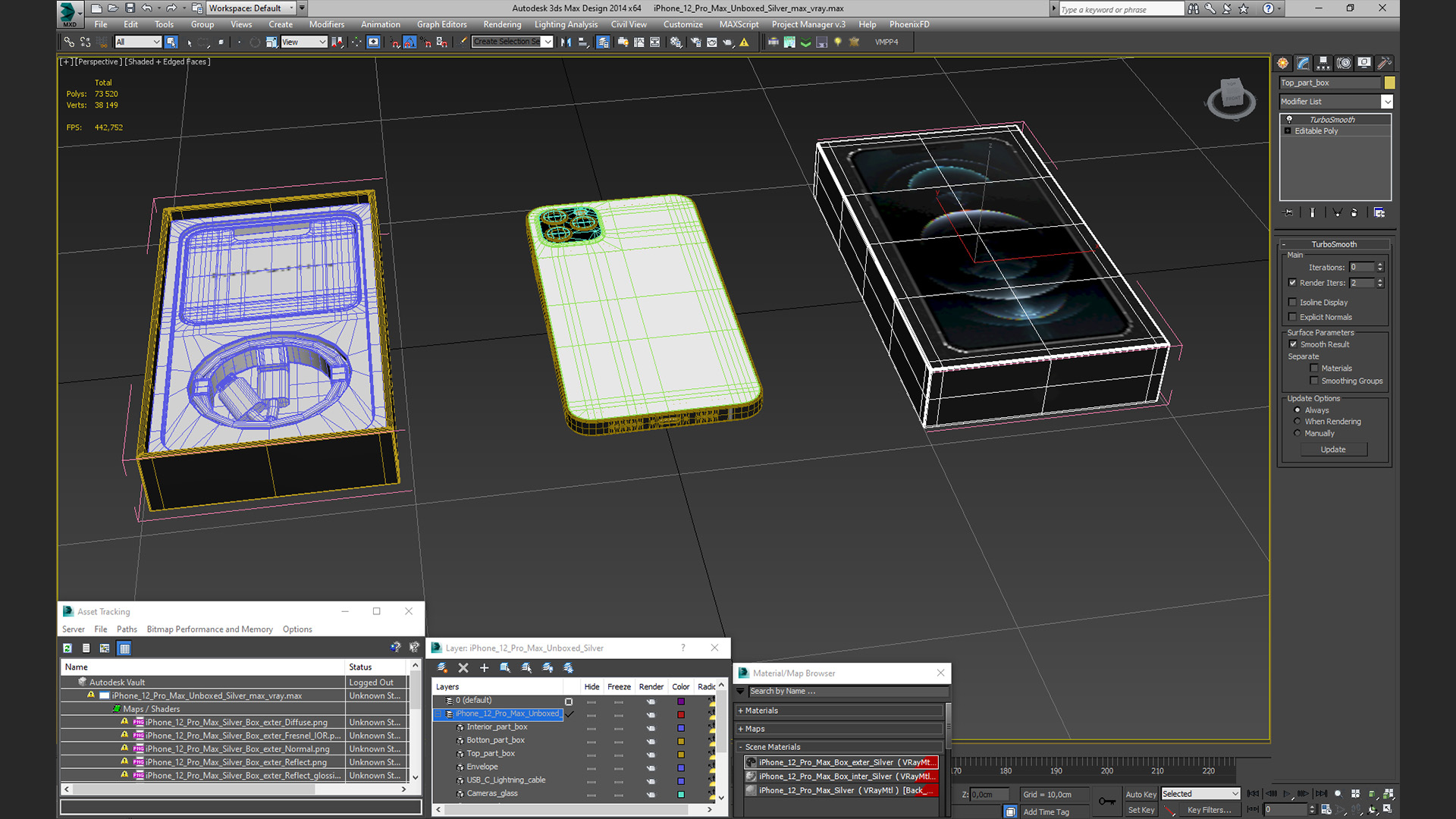This screenshot has height=819, width=1456.
Task: Open the Rendering menu
Action: click(502, 24)
